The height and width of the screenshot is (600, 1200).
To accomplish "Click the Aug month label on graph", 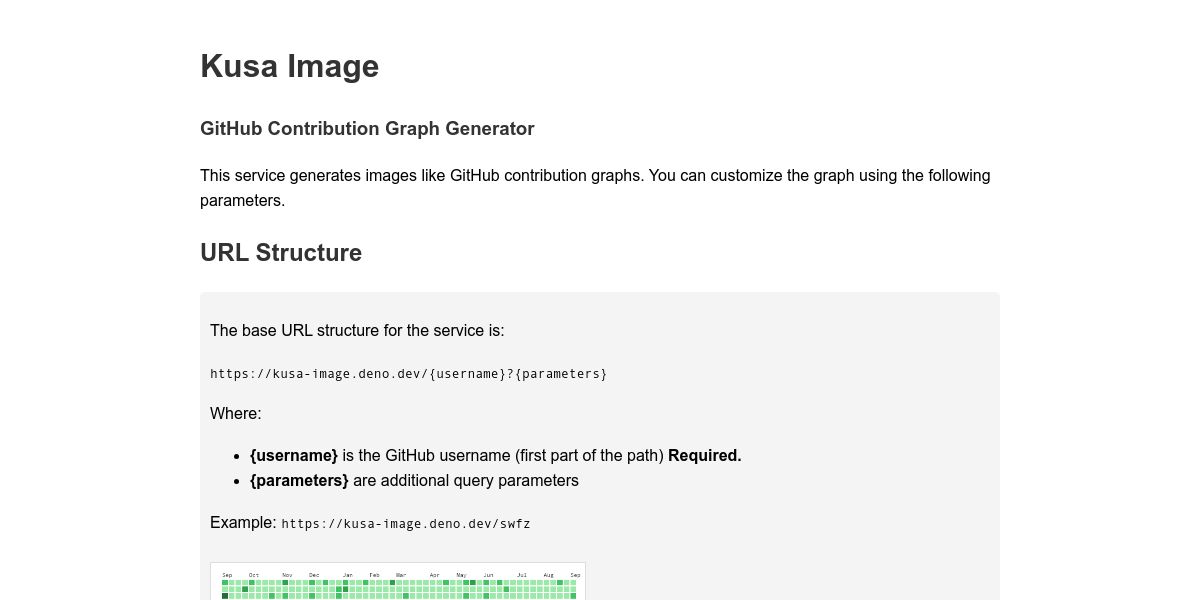I will pyautogui.click(x=548, y=575).
